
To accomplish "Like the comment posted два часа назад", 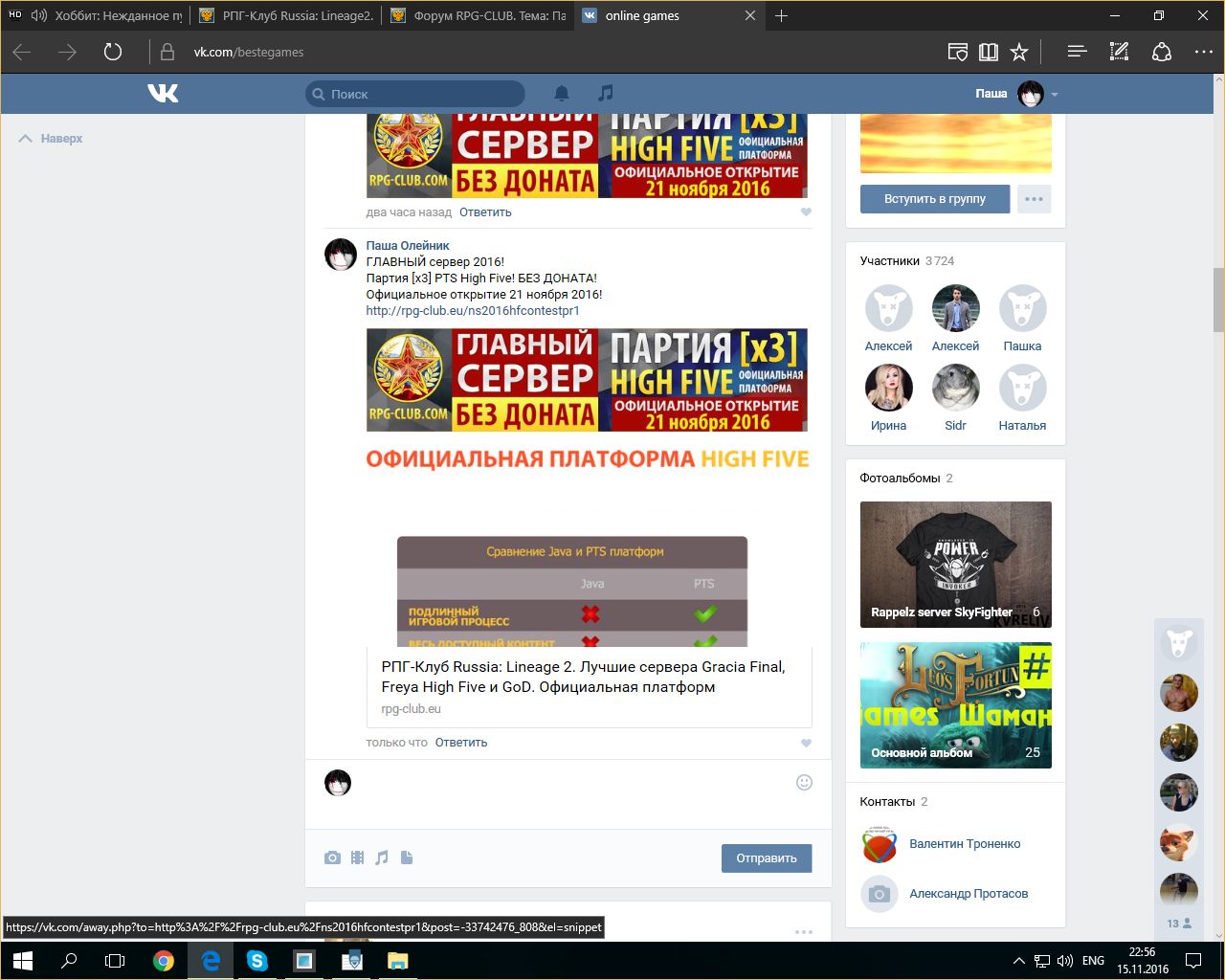I will pyautogui.click(x=806, y=212).
